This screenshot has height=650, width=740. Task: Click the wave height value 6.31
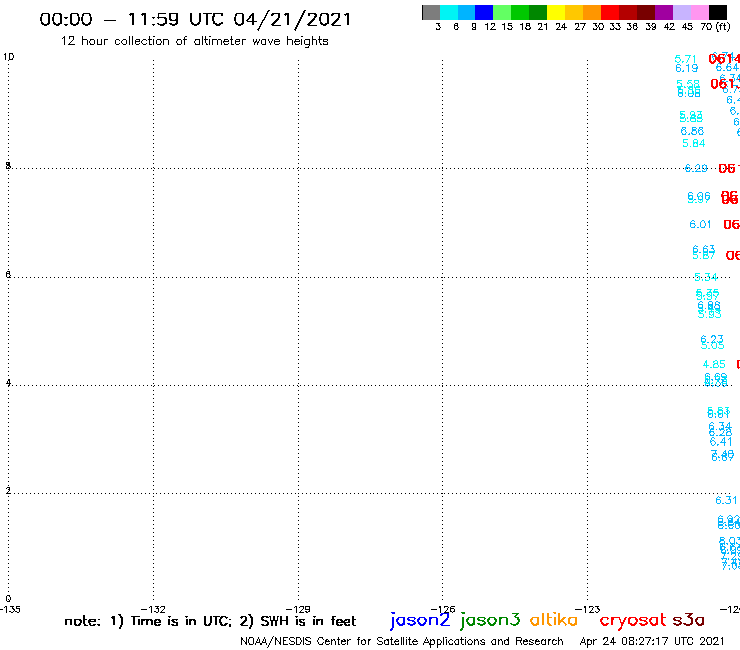tap(726, 500)
